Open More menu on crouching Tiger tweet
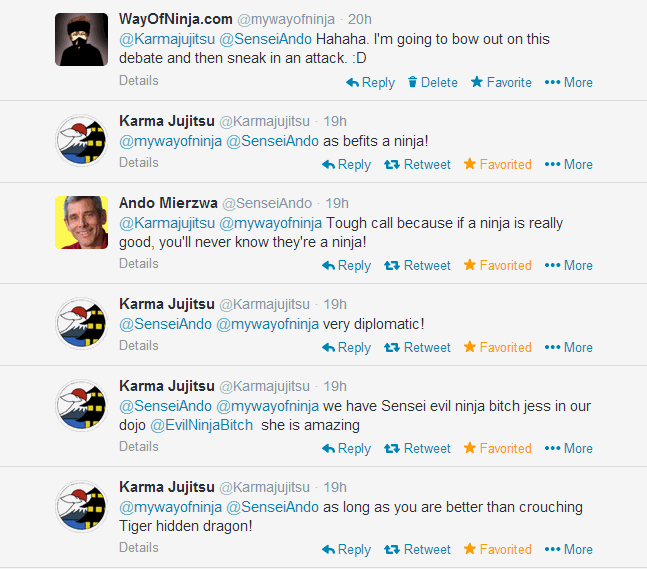 pos(568,550)
